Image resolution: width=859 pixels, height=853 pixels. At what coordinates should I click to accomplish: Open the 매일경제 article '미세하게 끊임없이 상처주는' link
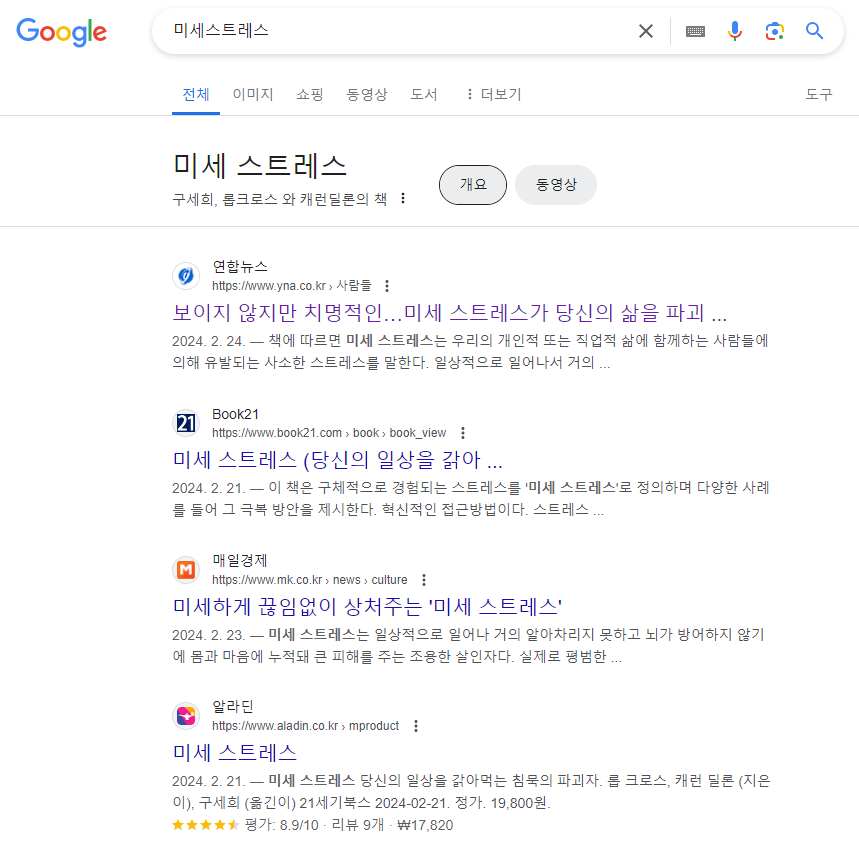(367, 606)
